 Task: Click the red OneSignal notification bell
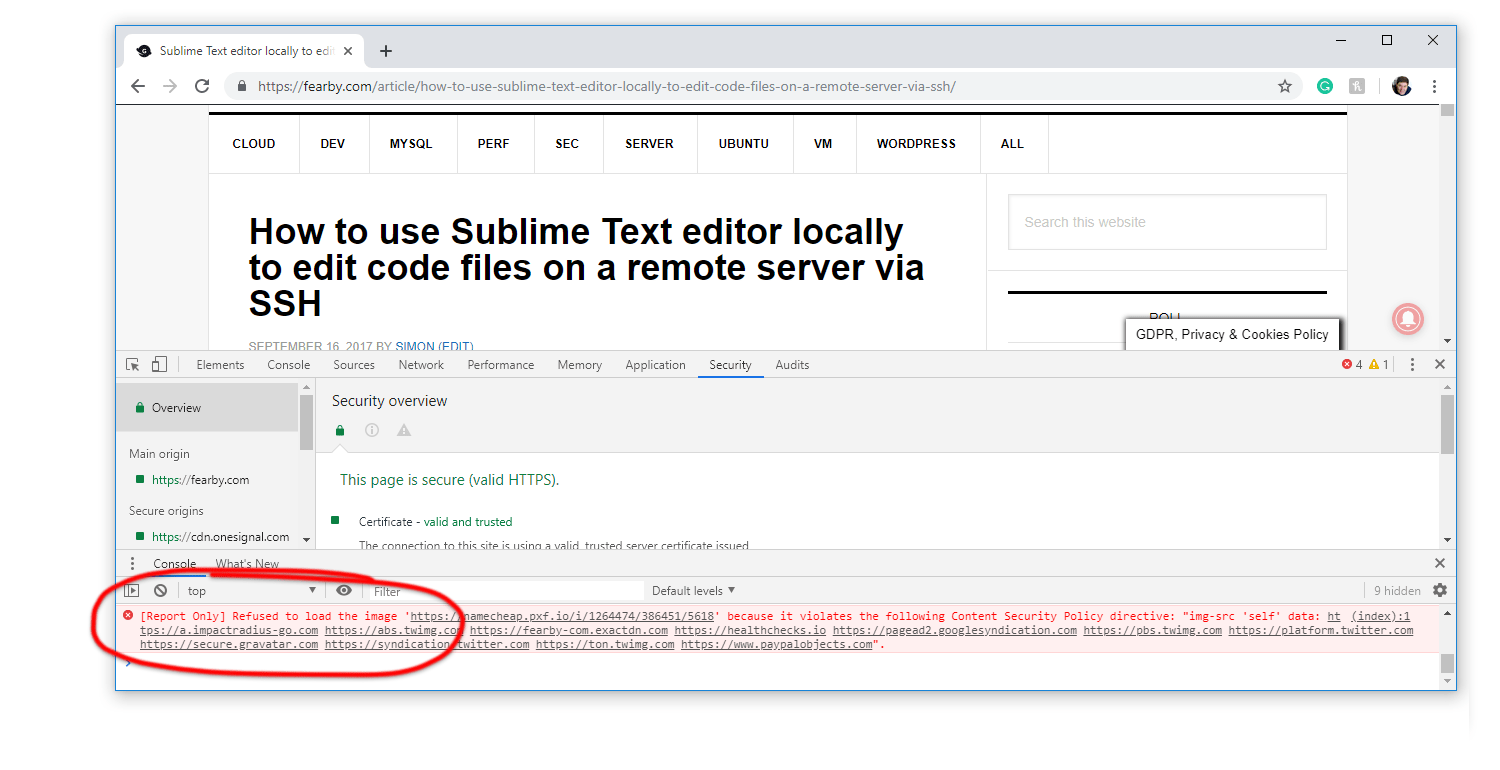pos(1408,319)
